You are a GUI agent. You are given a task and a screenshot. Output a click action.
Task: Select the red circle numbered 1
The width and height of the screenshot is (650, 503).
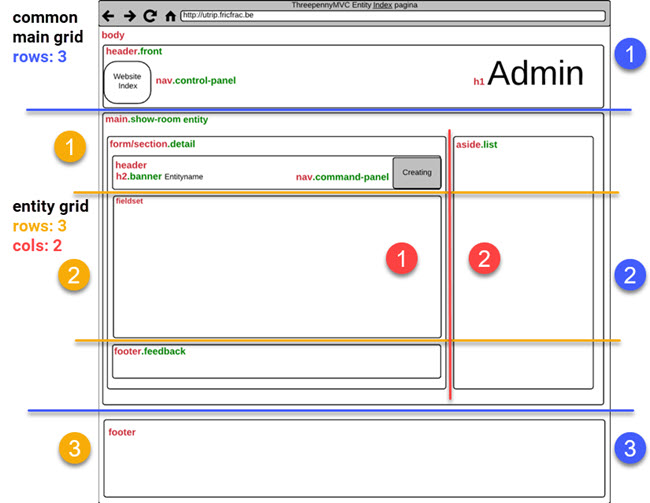[400, 259]
